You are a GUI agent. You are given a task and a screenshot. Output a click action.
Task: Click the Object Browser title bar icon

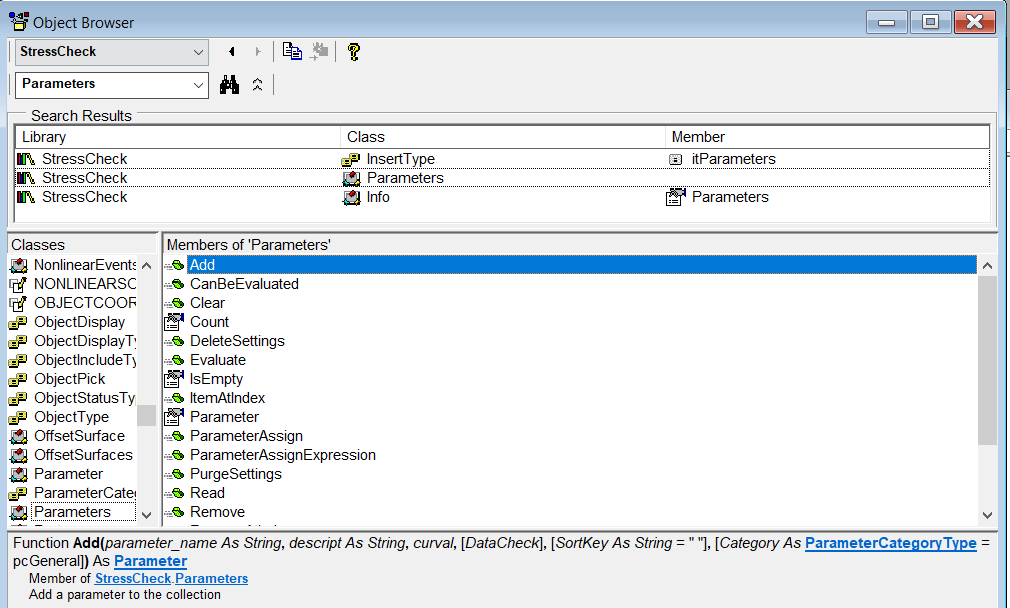click(x=18, y=21)
